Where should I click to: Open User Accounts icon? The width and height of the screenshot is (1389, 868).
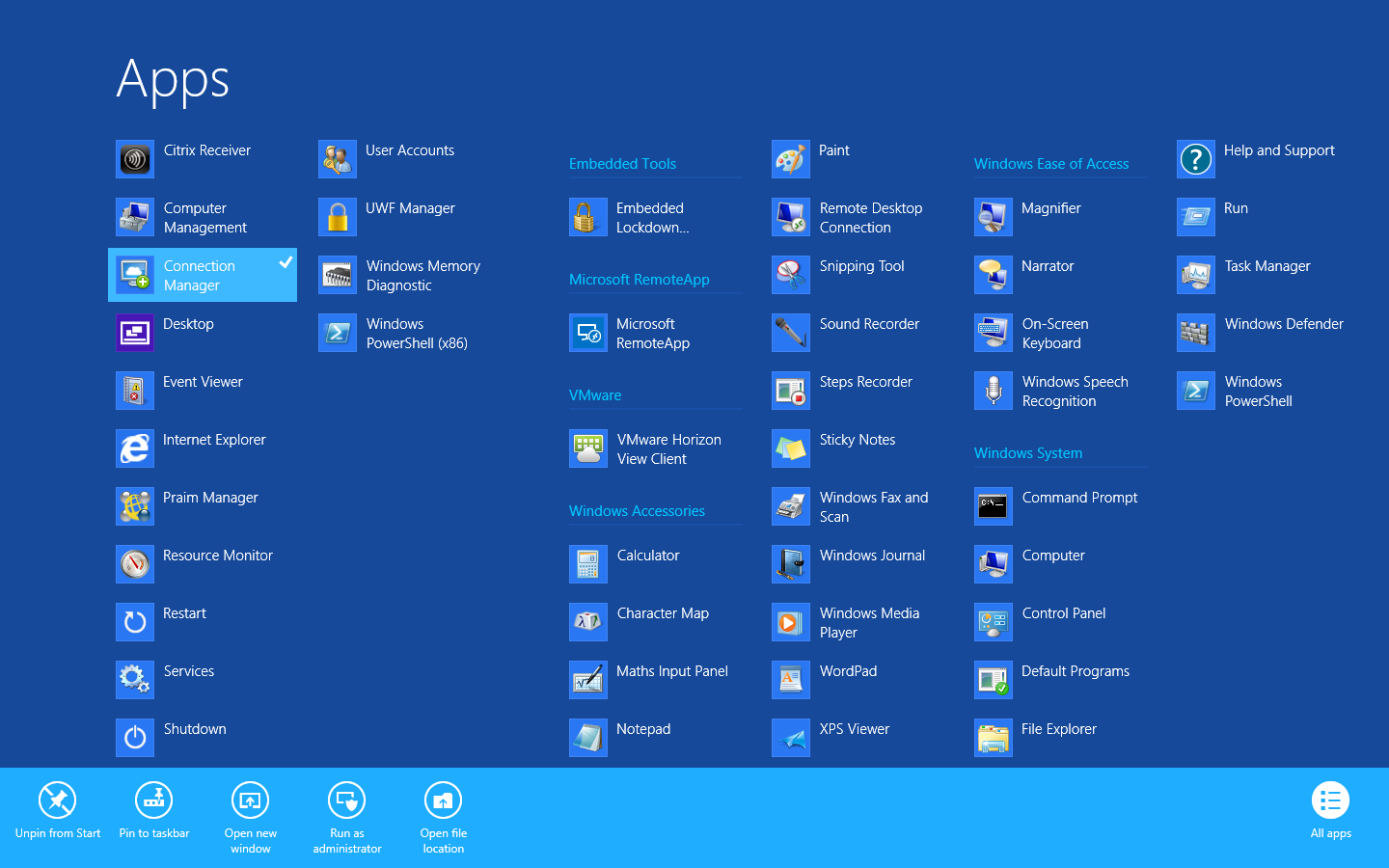point(338,159)
